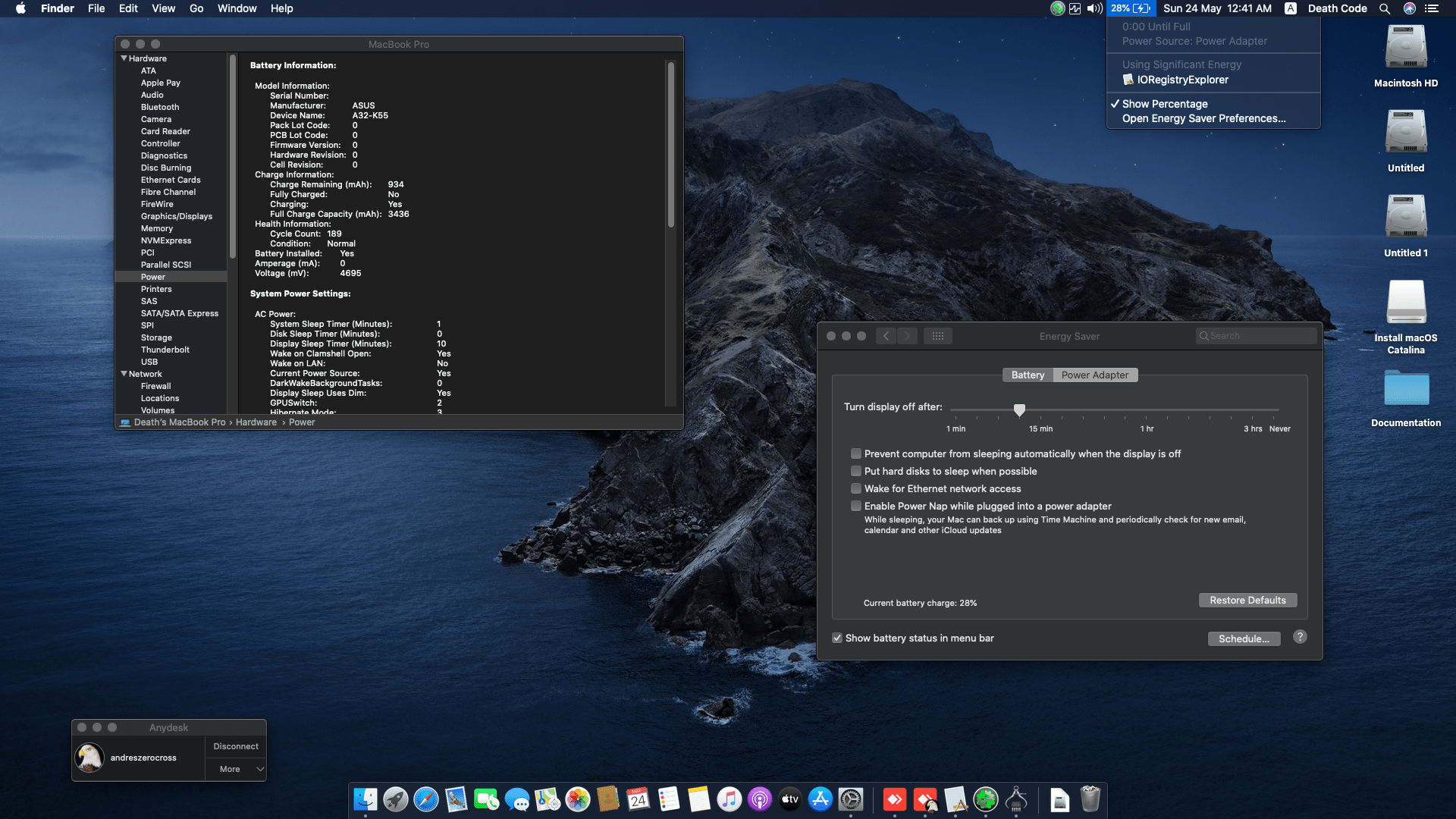Select Open Energy Saver Preferences from battery menu
The height and width of the screenshot is (819, 1456).
click(1205, 118)
